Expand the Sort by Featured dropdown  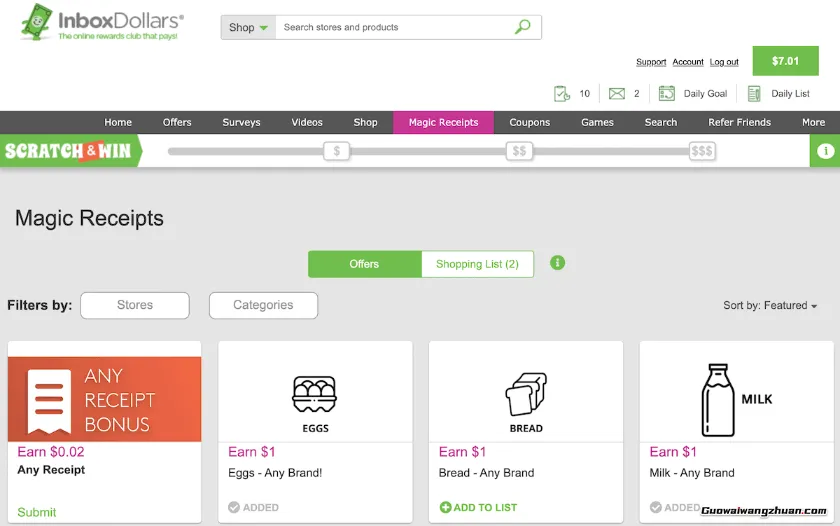[x=770, y=306]
